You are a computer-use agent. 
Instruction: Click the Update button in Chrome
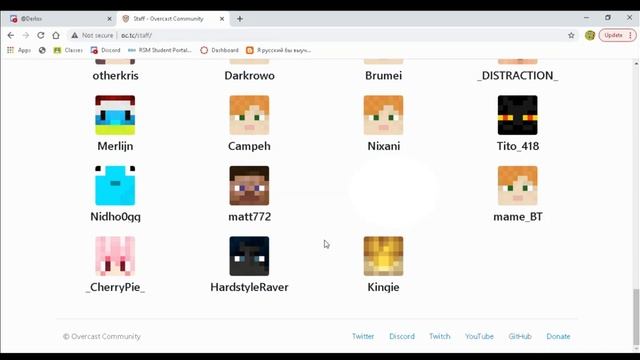(x=617, y=36)
